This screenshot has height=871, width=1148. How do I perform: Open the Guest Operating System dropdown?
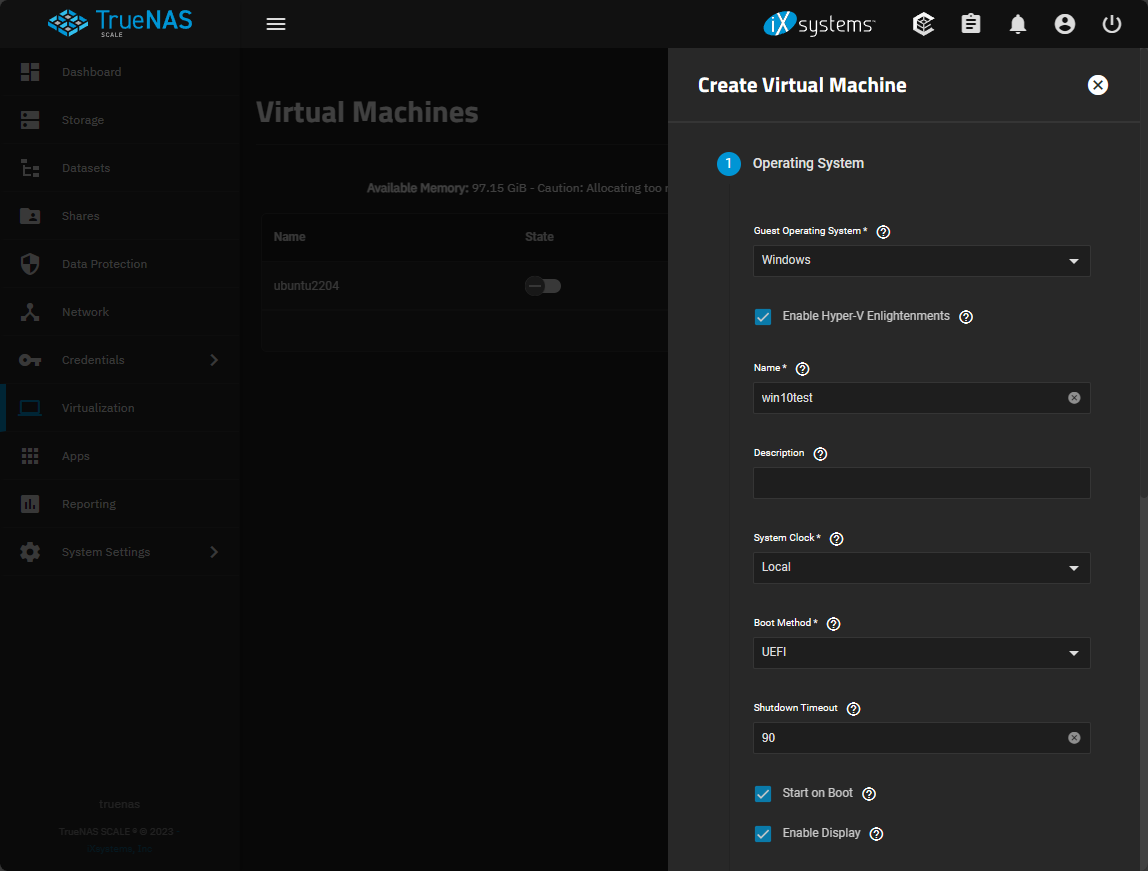921,261
